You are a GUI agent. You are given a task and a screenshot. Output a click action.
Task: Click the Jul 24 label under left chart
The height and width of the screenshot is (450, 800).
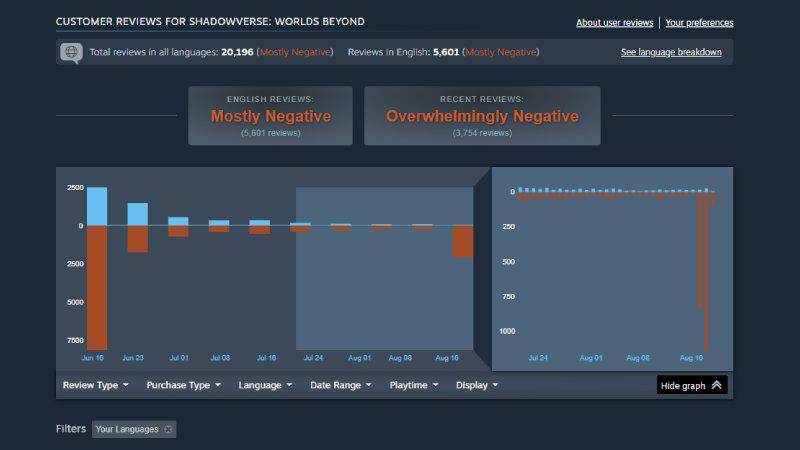(313, 358)
